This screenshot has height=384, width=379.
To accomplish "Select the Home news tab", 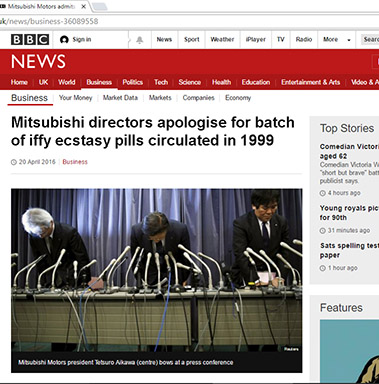I will tap(19, 82).
